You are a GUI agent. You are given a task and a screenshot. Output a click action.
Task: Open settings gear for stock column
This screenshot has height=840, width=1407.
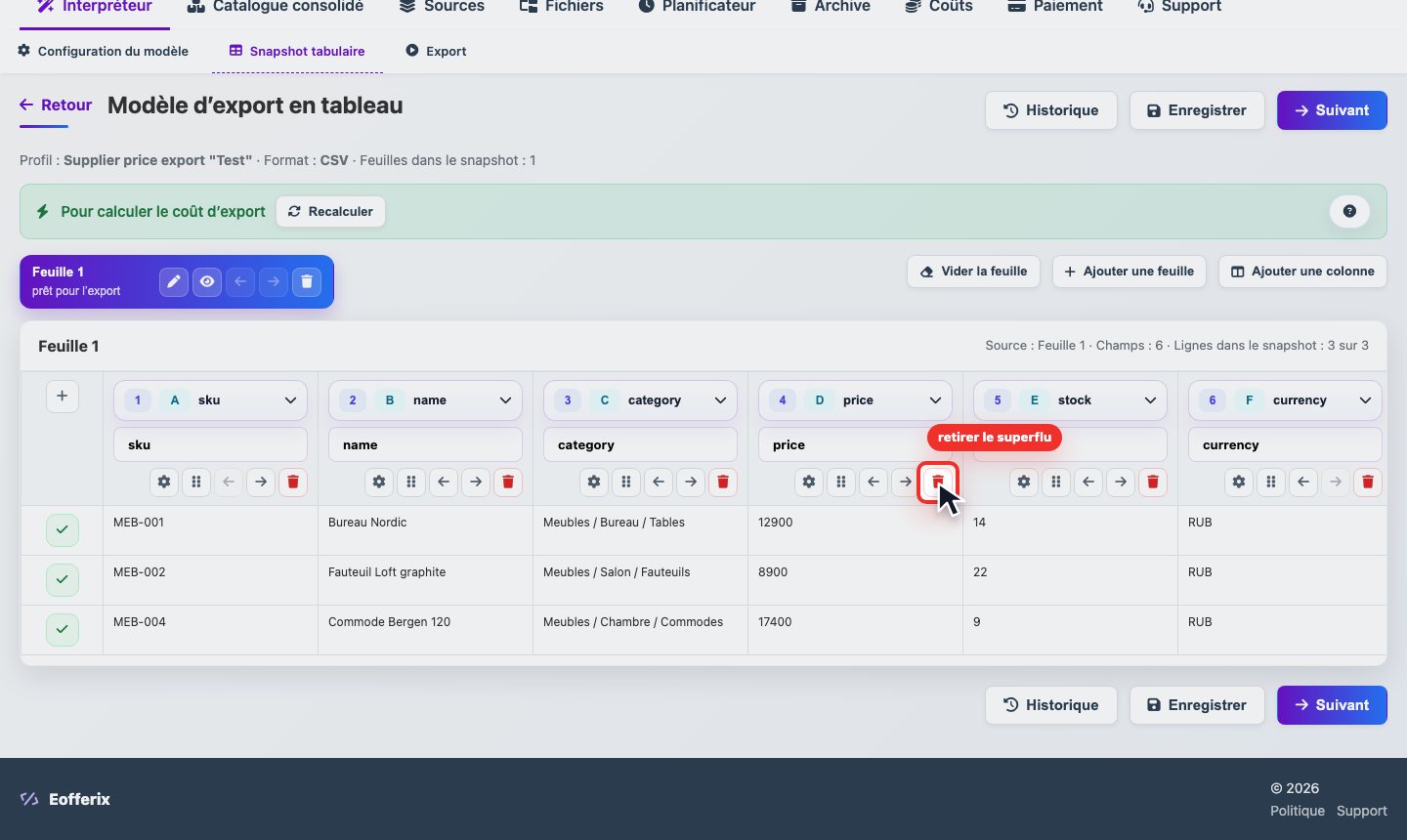click(1024, 482)
